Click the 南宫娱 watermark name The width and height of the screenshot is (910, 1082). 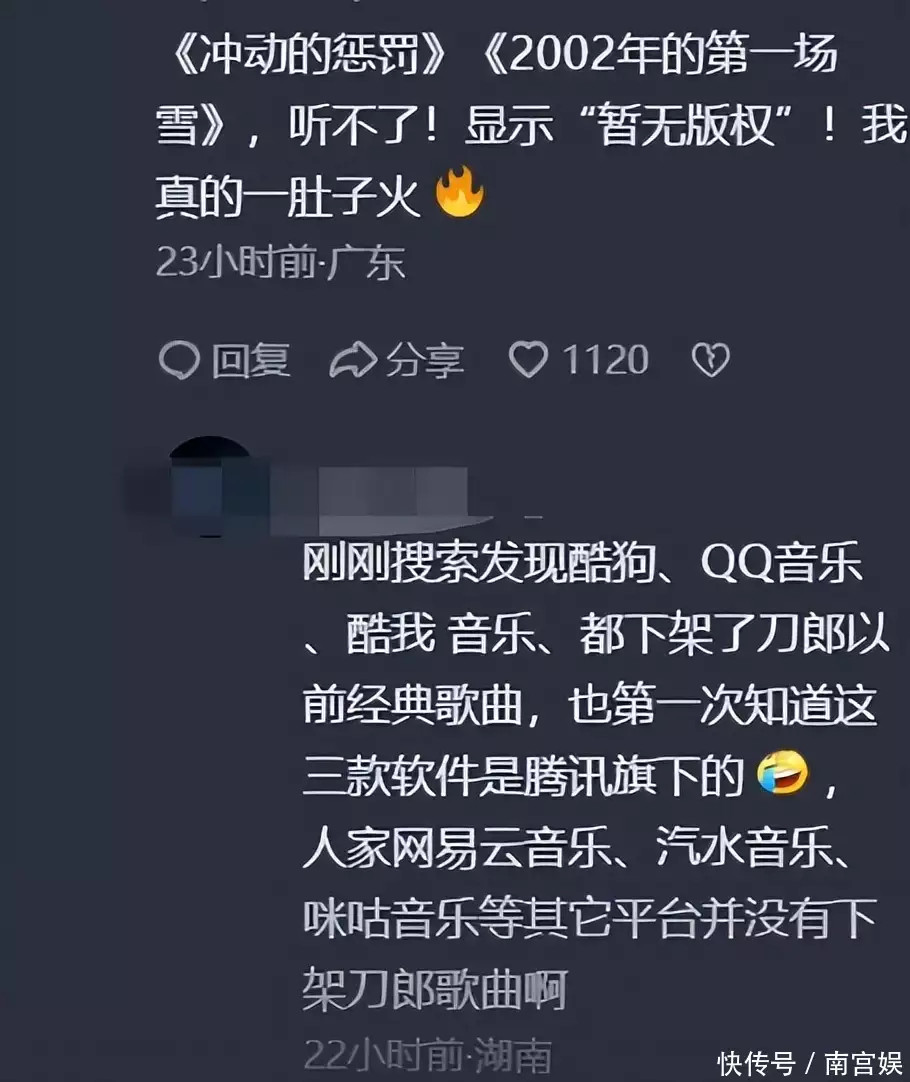click(863, 1063)
